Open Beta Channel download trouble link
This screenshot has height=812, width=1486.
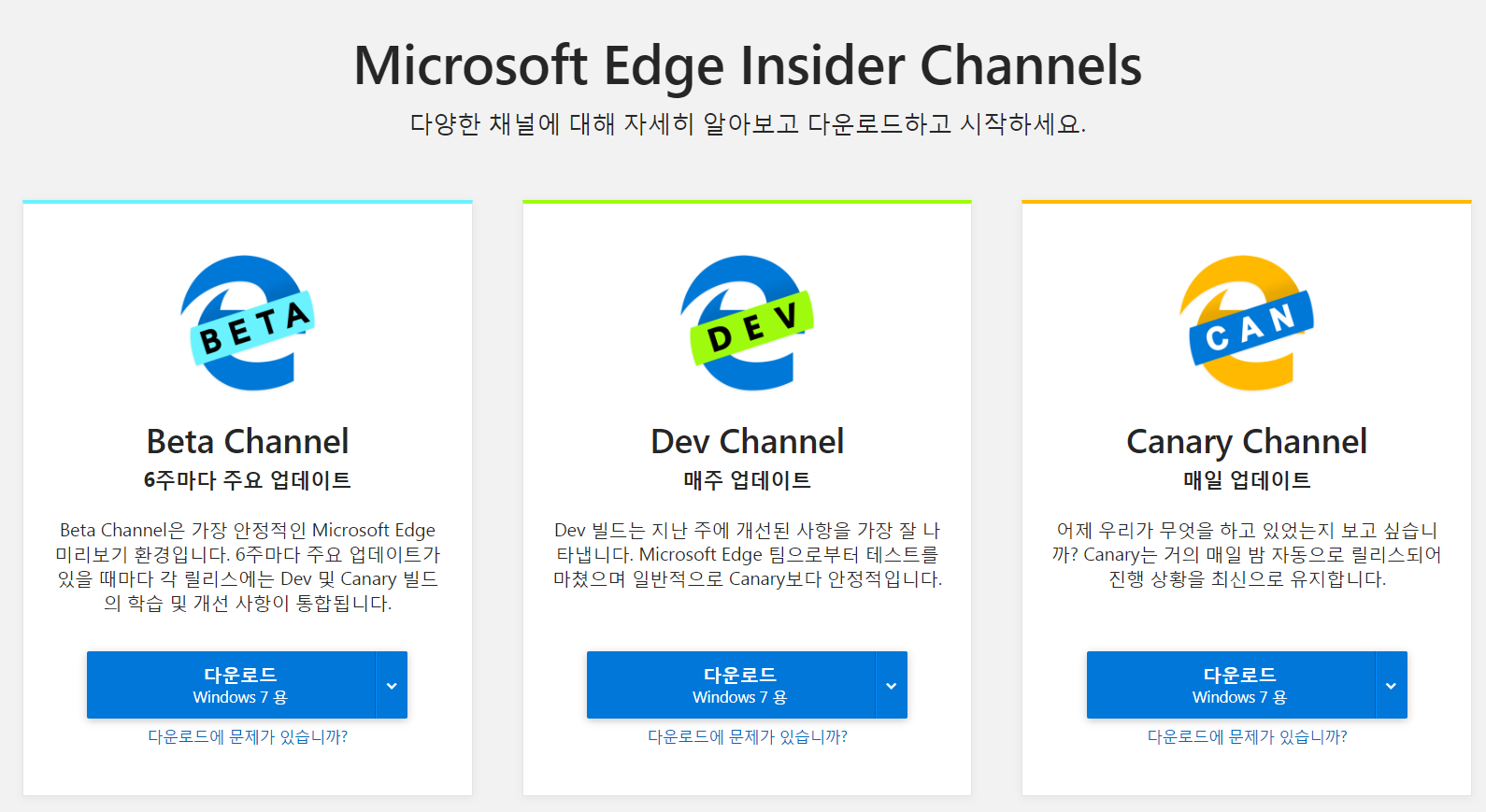point(248,737)
